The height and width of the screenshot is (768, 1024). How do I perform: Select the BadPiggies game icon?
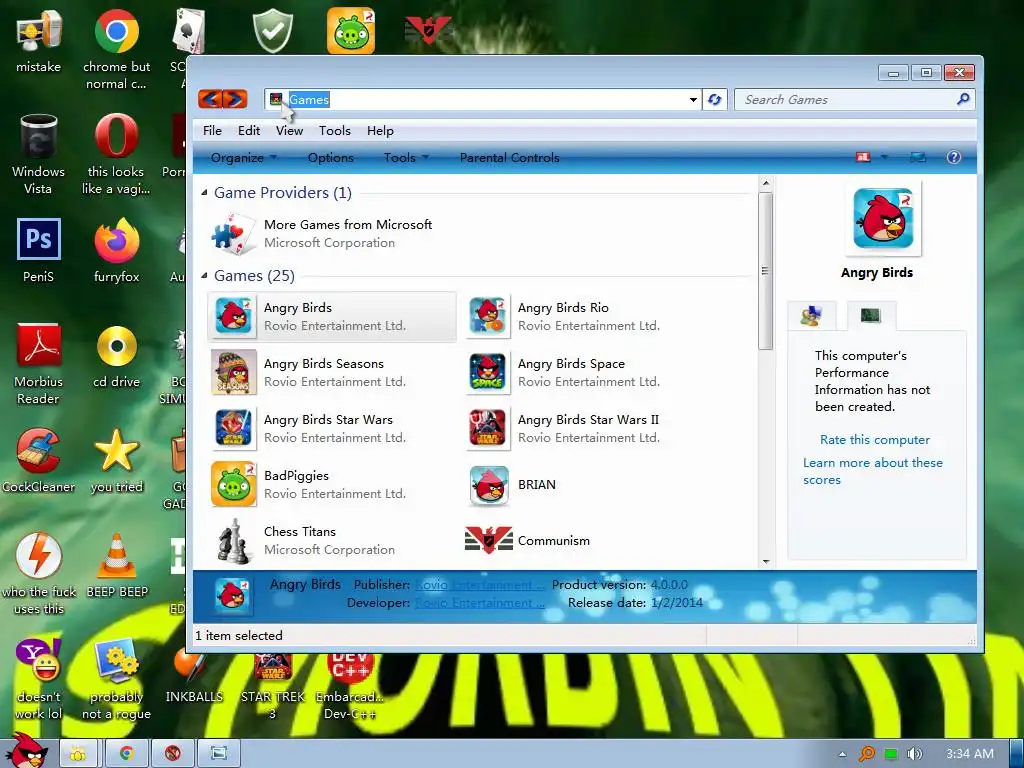click(x=234, y=485)
